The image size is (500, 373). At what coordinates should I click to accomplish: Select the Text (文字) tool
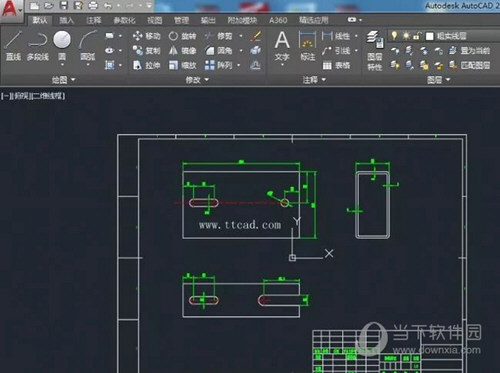coord(282,46)
